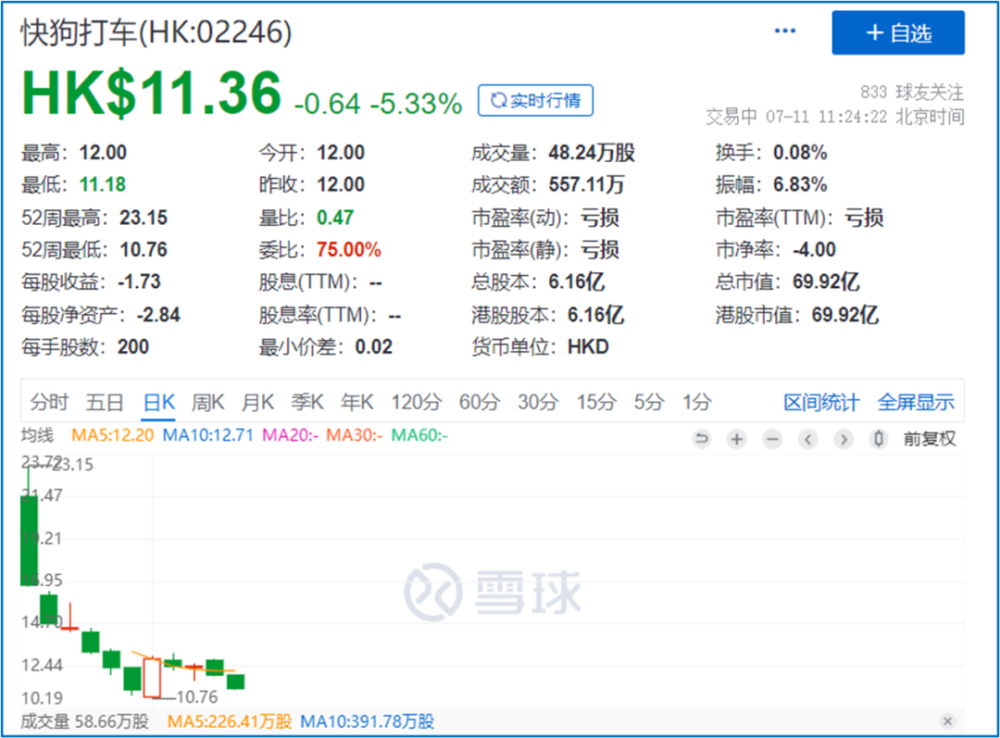
Task: Click the reset chart view icon
Action: coord(701,439)
